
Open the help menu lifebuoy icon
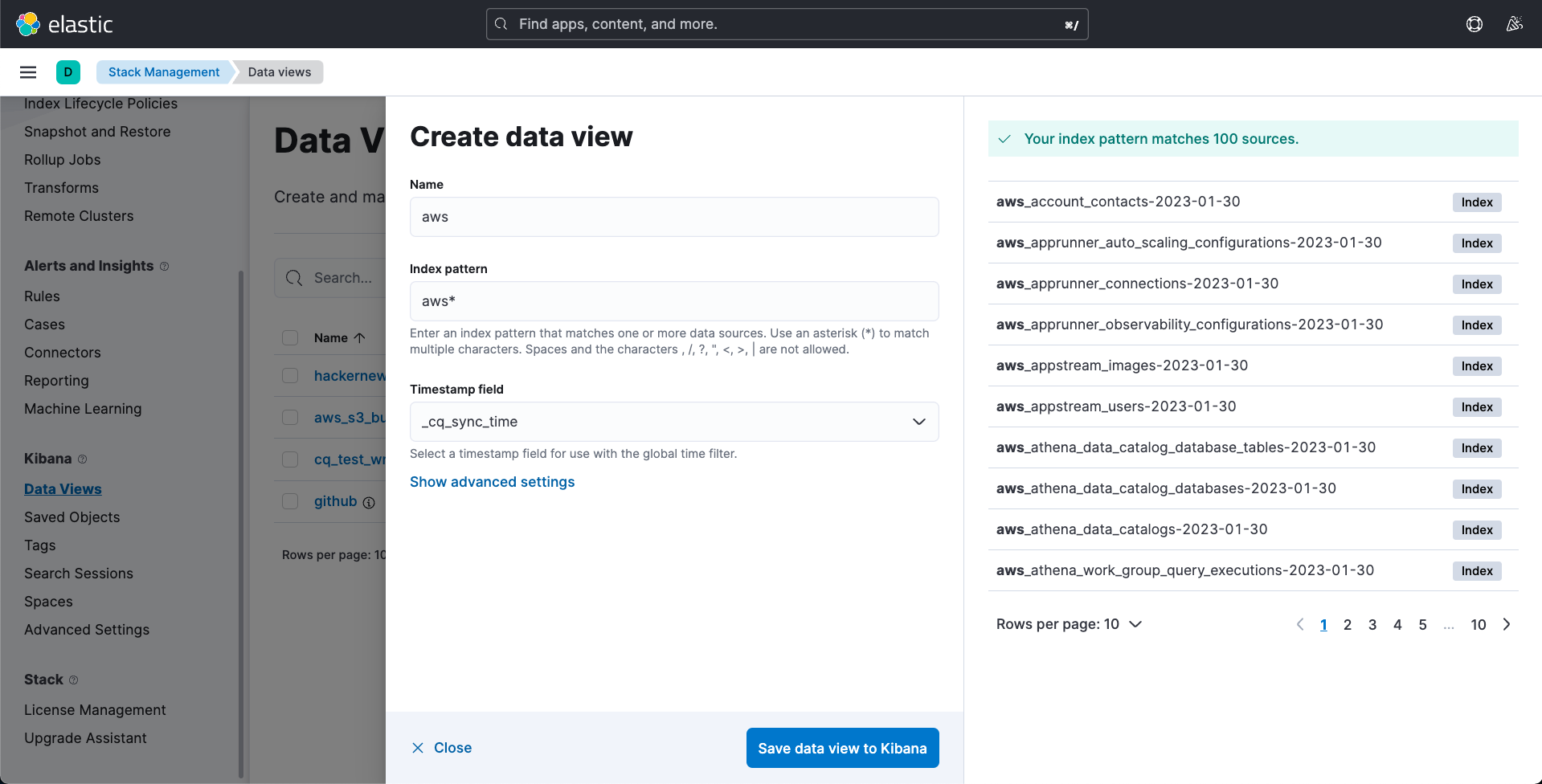pyautogui.click(x=1475, y=24)
